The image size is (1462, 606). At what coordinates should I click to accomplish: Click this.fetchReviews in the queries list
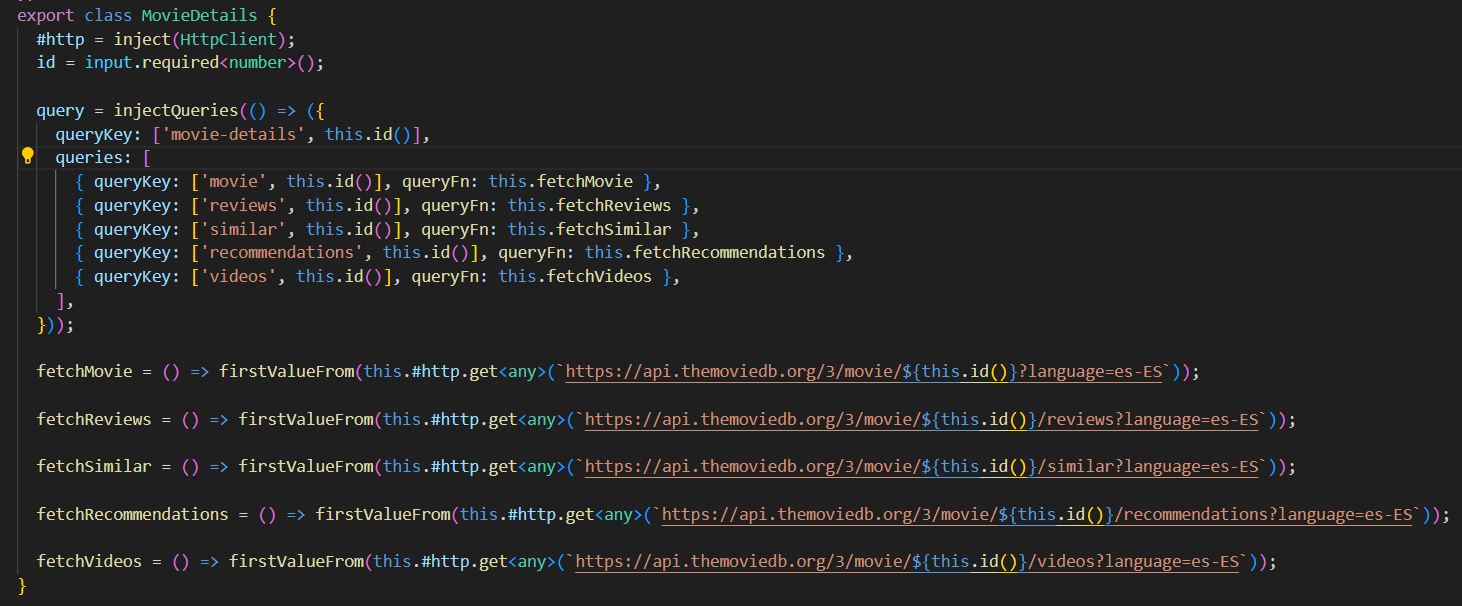(590, 205)
